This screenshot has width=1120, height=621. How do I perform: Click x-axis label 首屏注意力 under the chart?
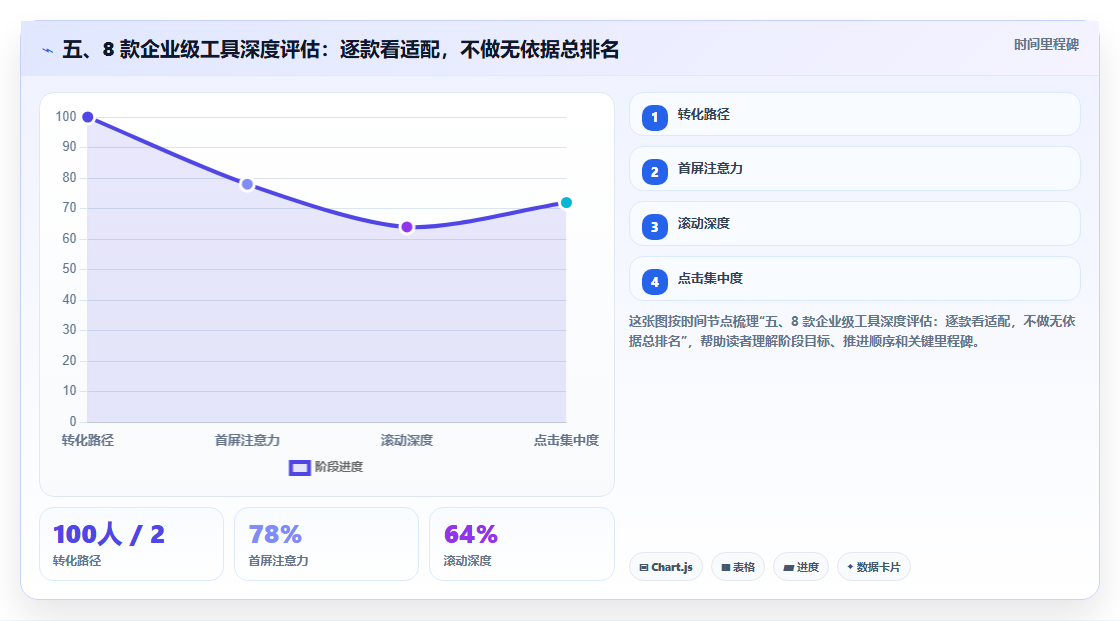pyautogui.click(x=247, y=440)
